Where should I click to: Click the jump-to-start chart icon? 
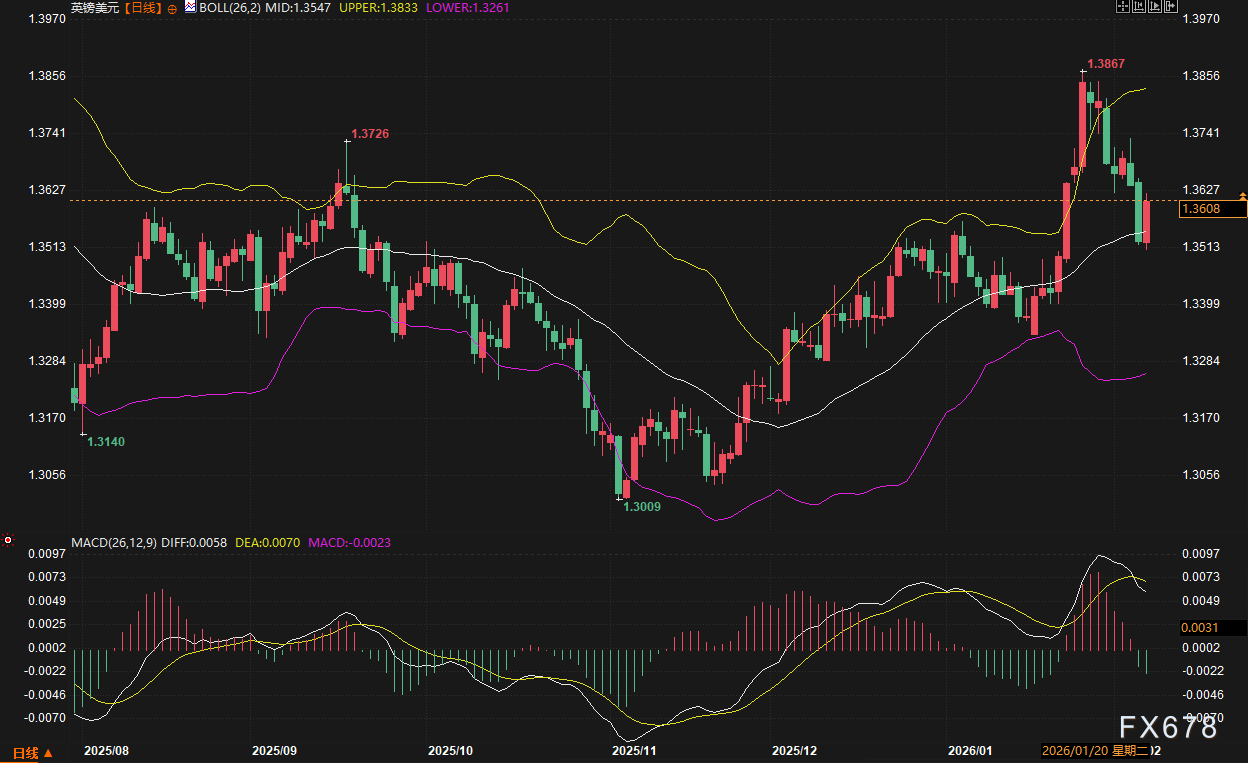point(1139,6)
